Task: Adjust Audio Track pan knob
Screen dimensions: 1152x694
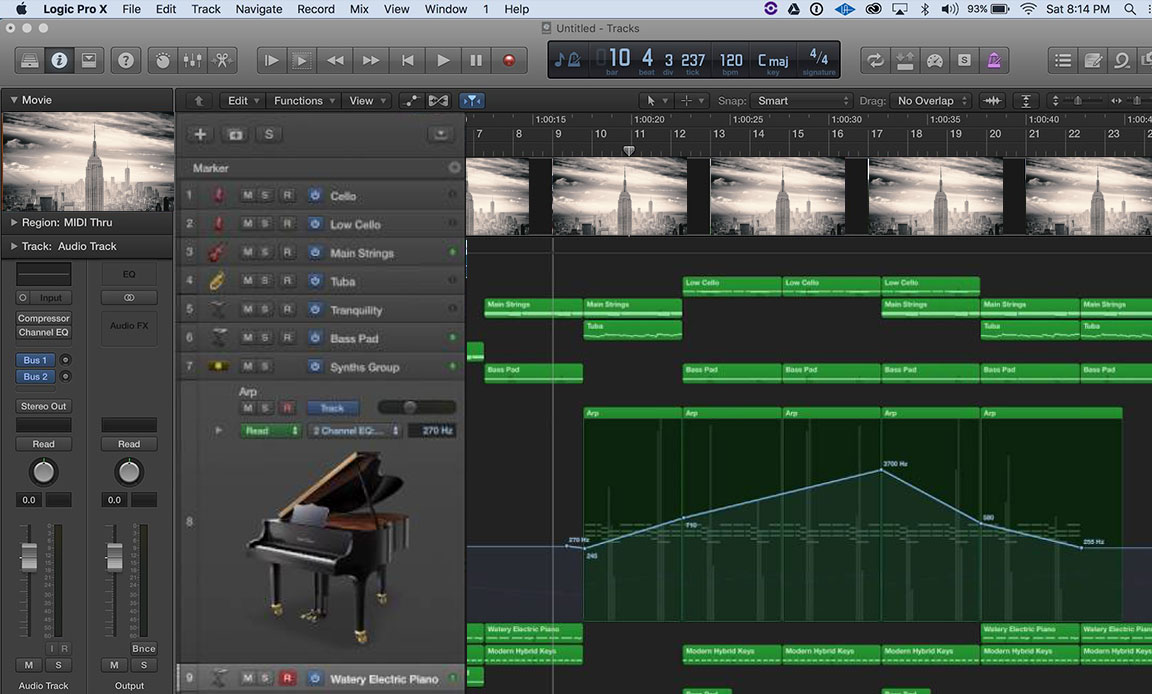Action: point(43,472)
